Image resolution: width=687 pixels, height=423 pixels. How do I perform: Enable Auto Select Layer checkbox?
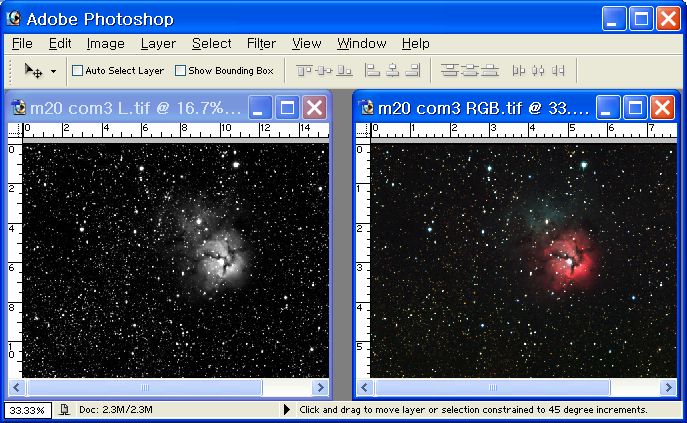(78, 71)
